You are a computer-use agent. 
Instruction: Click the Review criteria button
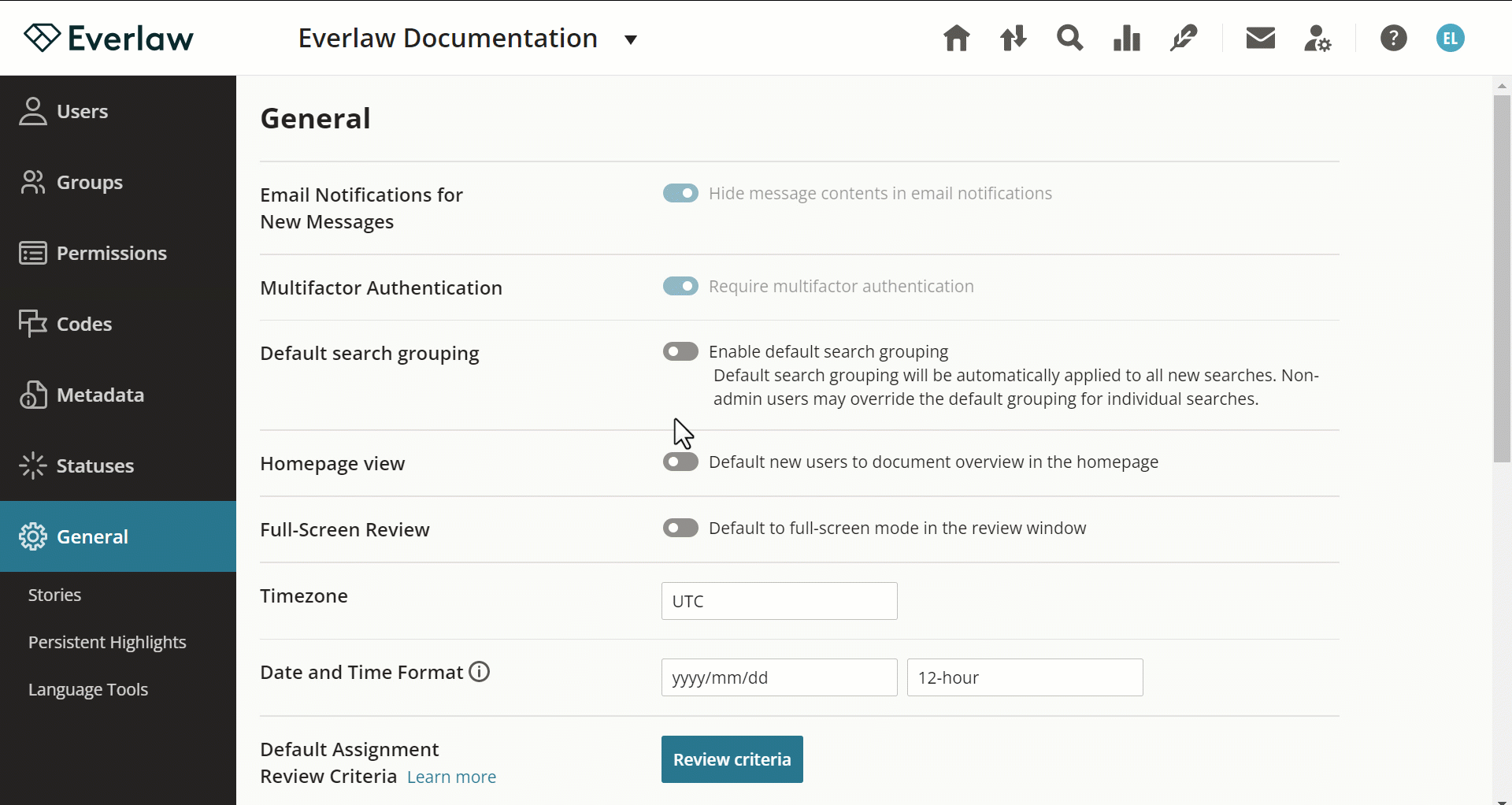pos(732,759)
